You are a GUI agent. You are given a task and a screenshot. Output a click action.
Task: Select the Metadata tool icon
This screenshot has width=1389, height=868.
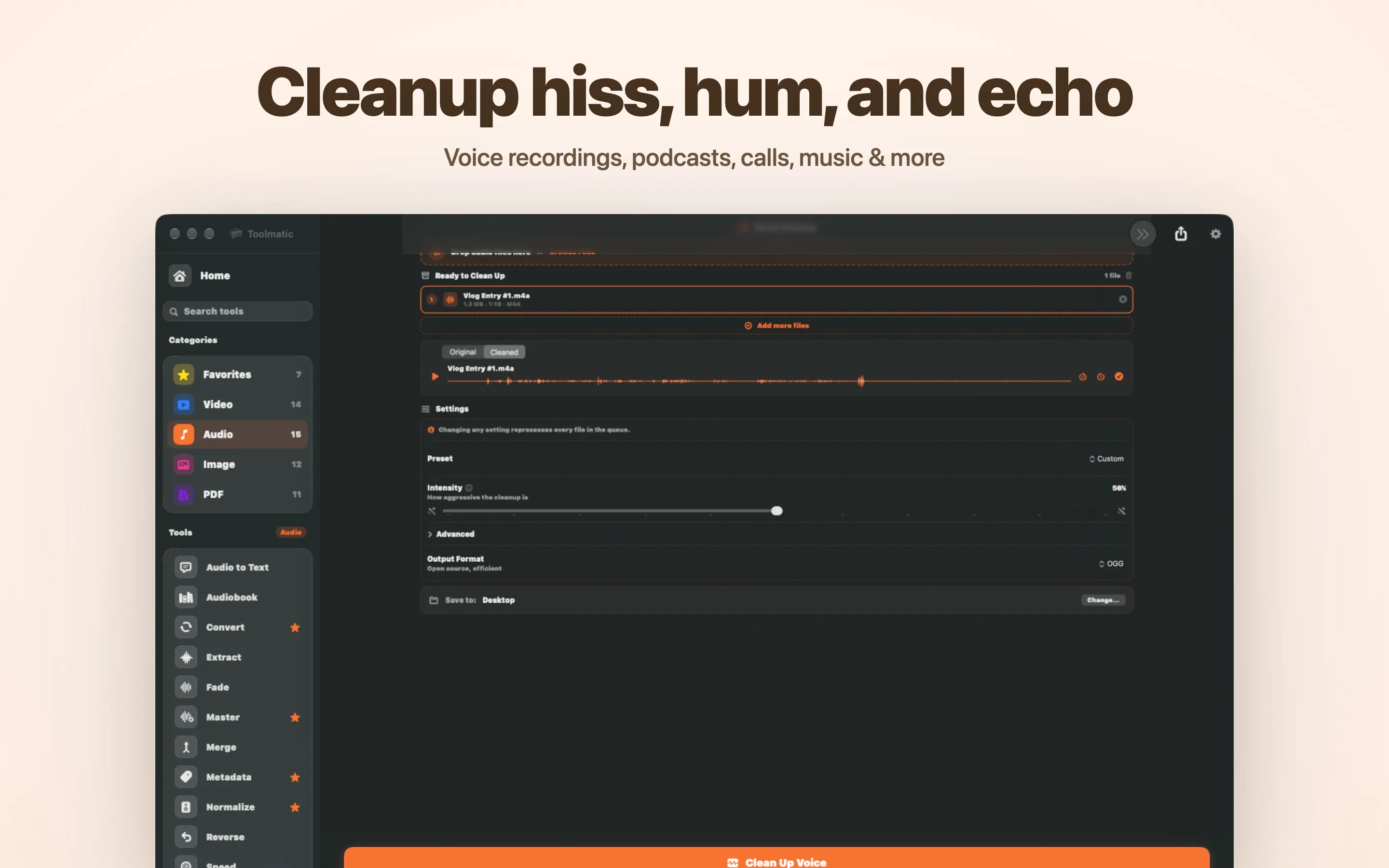[x=186, y=777]
